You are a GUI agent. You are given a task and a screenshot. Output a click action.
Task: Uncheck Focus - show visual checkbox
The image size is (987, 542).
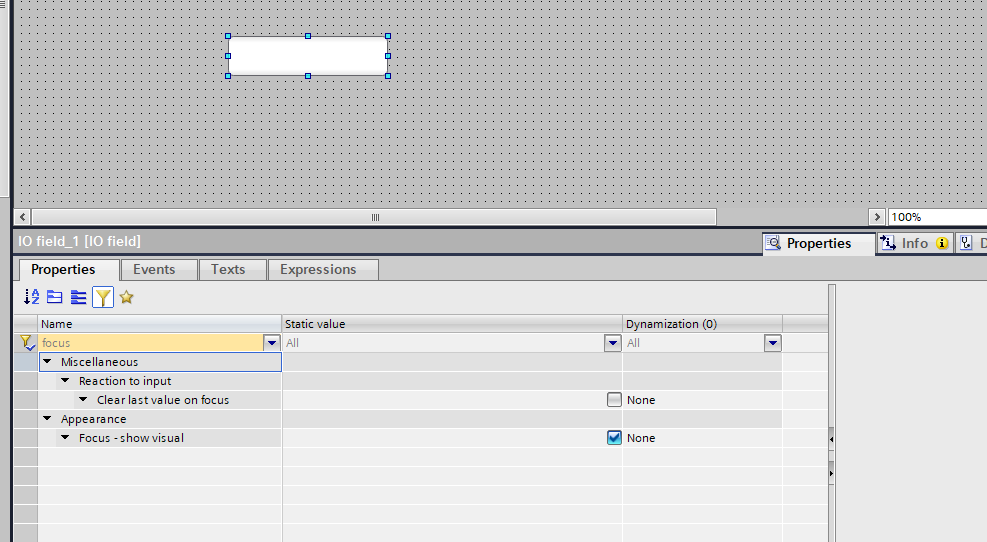[614, 438]
